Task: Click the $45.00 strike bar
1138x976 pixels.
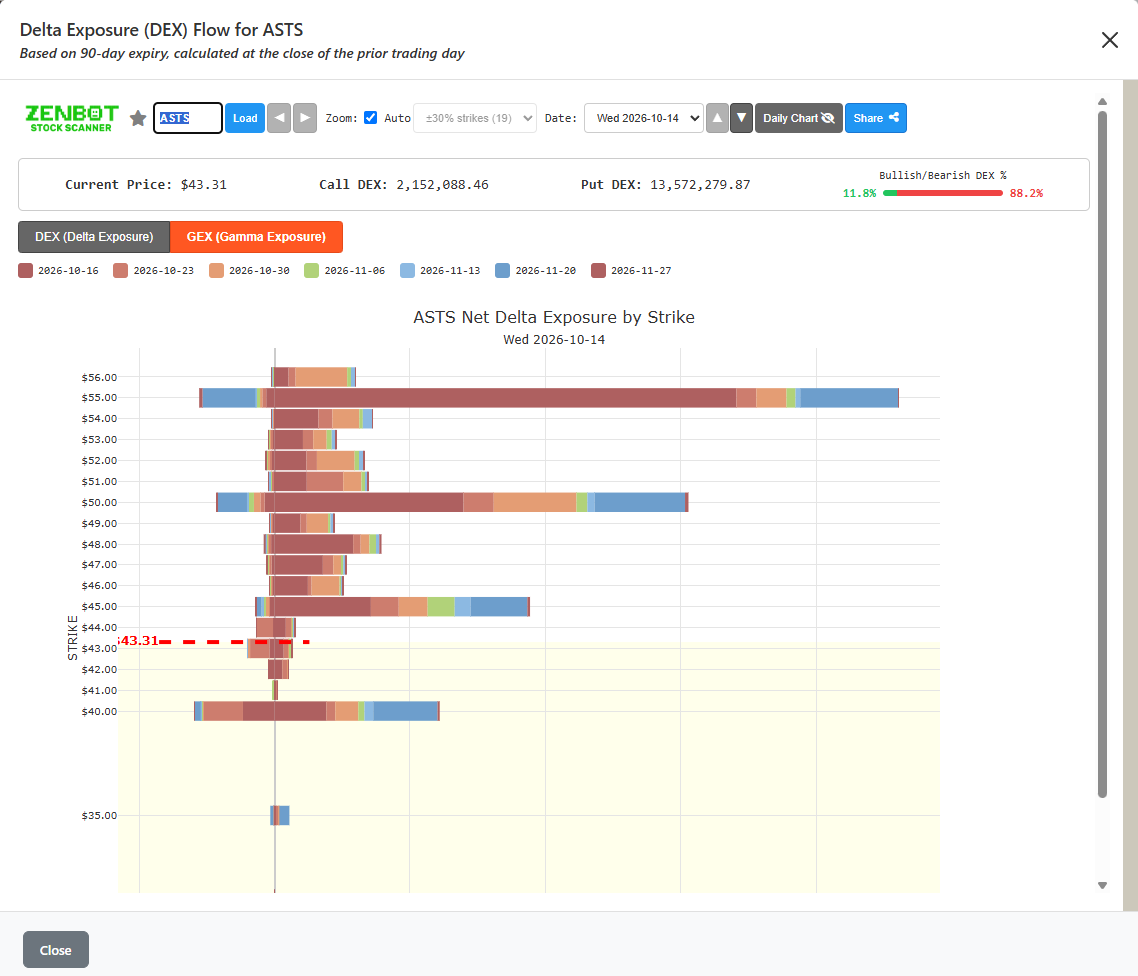Action: point(393,607)
